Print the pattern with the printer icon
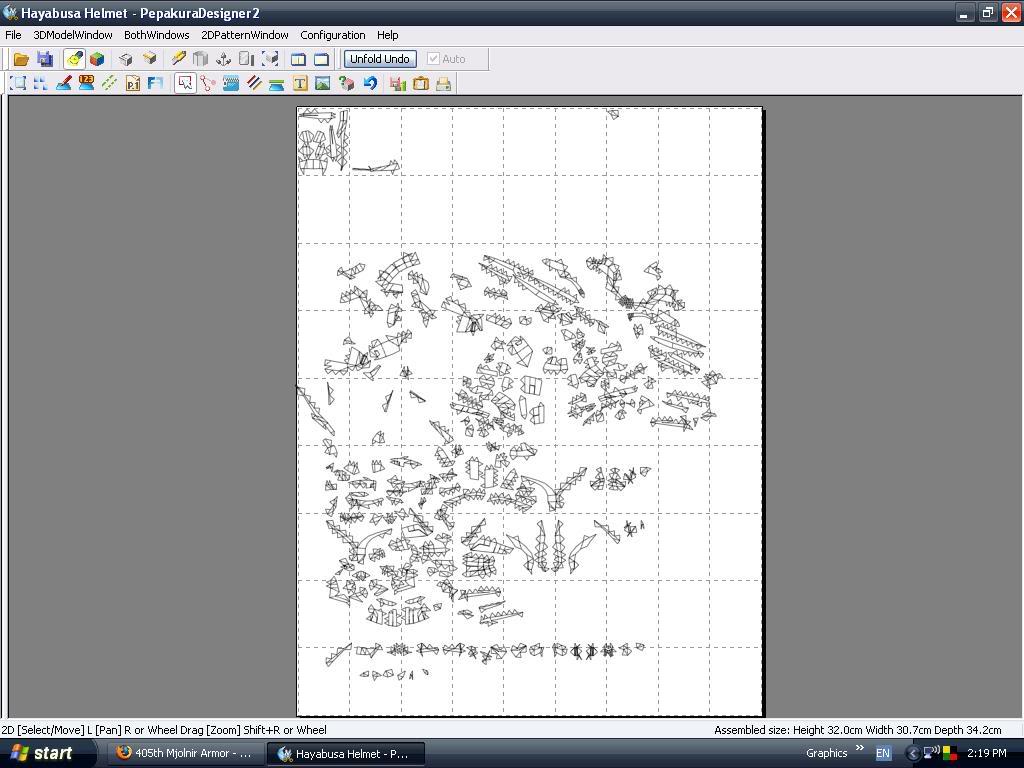 [443, 84]
